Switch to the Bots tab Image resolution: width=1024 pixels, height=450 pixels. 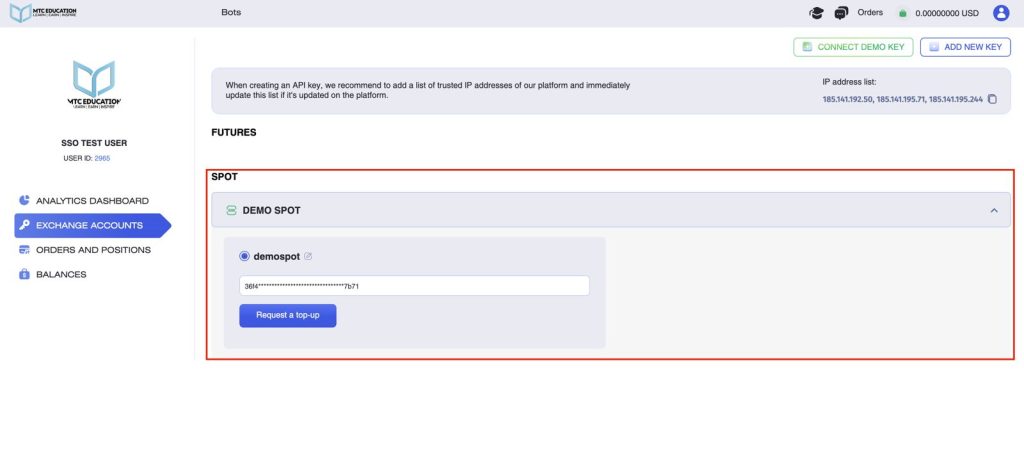[x=231, y=13]
